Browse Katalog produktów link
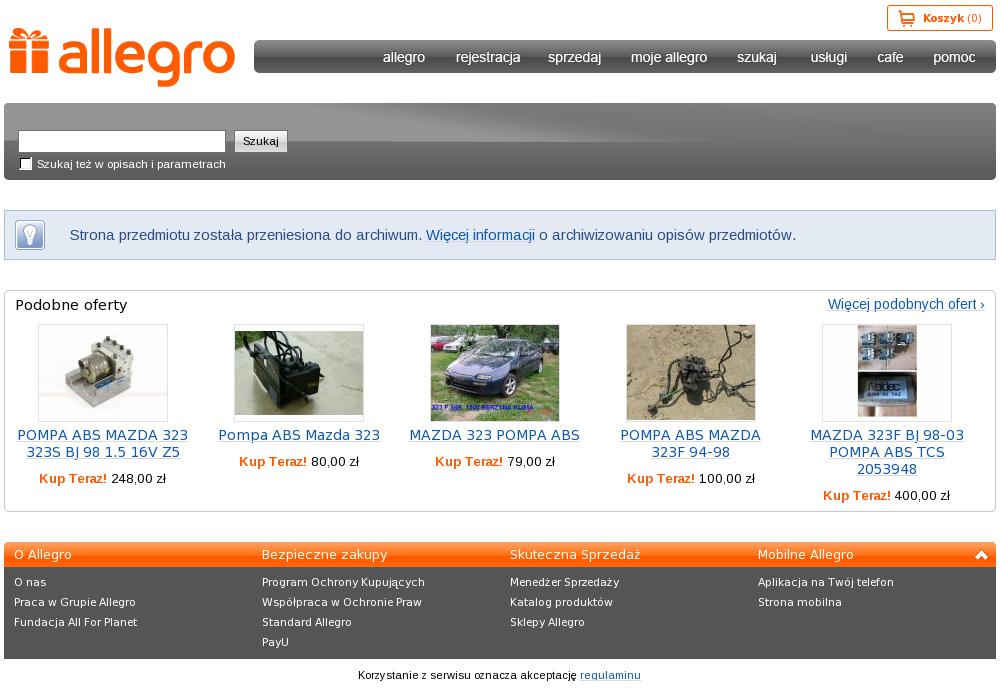This screenshot has height=695, width=1000. coord(561,602)
